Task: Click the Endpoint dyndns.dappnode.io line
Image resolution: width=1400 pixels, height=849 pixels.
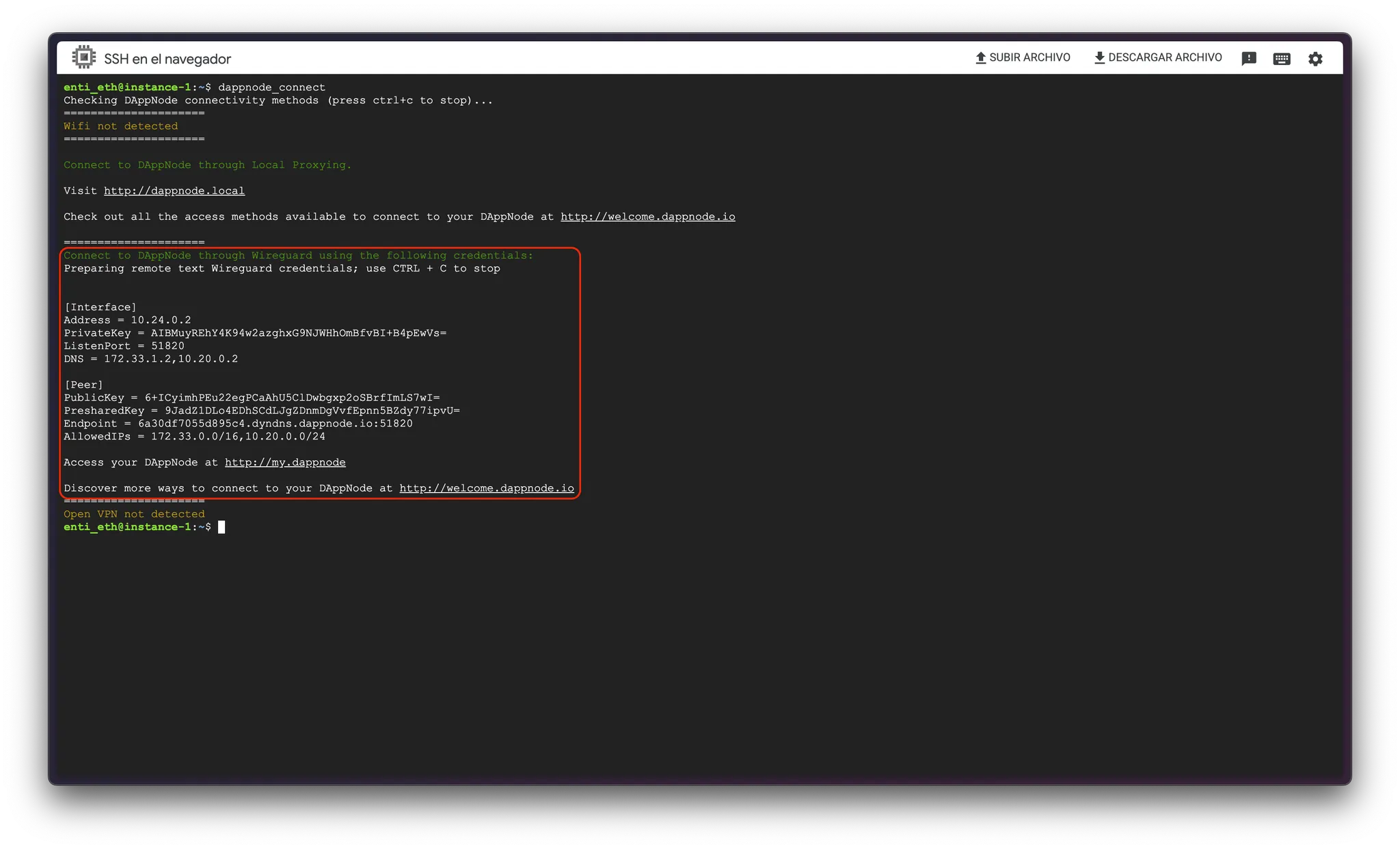Action: tap(238, 424)
